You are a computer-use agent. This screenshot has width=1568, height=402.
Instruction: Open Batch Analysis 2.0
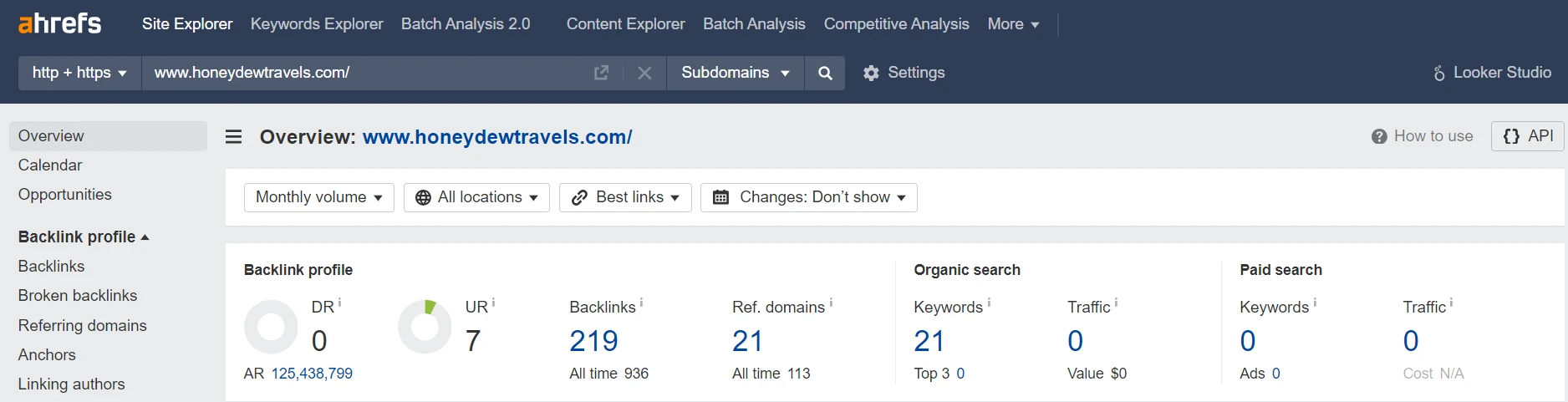[x=466, y=24]
